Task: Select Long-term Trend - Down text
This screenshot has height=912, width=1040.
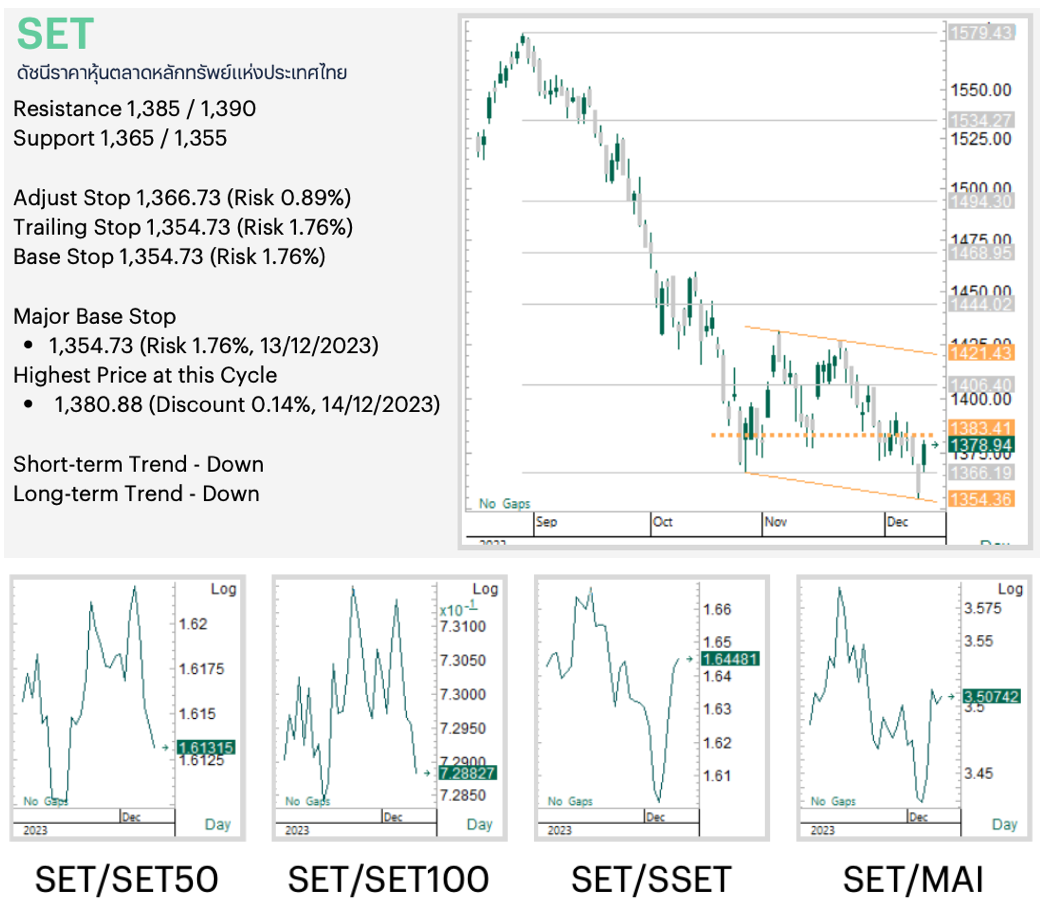Action: (x=136, y=493)
